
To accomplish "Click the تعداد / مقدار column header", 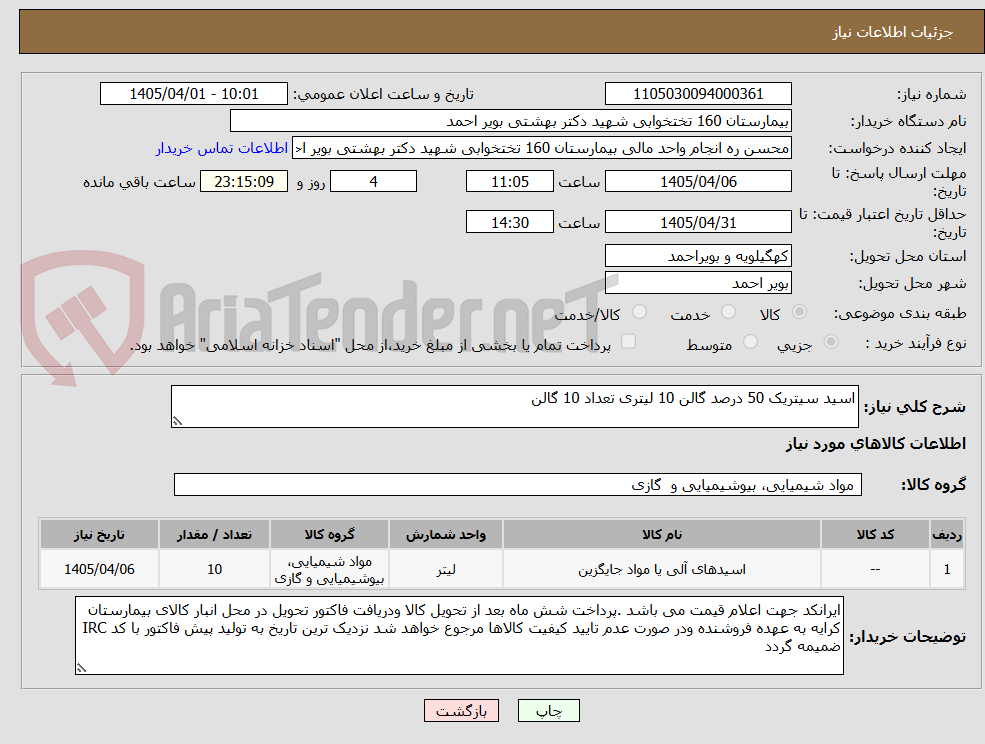I will coord(214,534).
